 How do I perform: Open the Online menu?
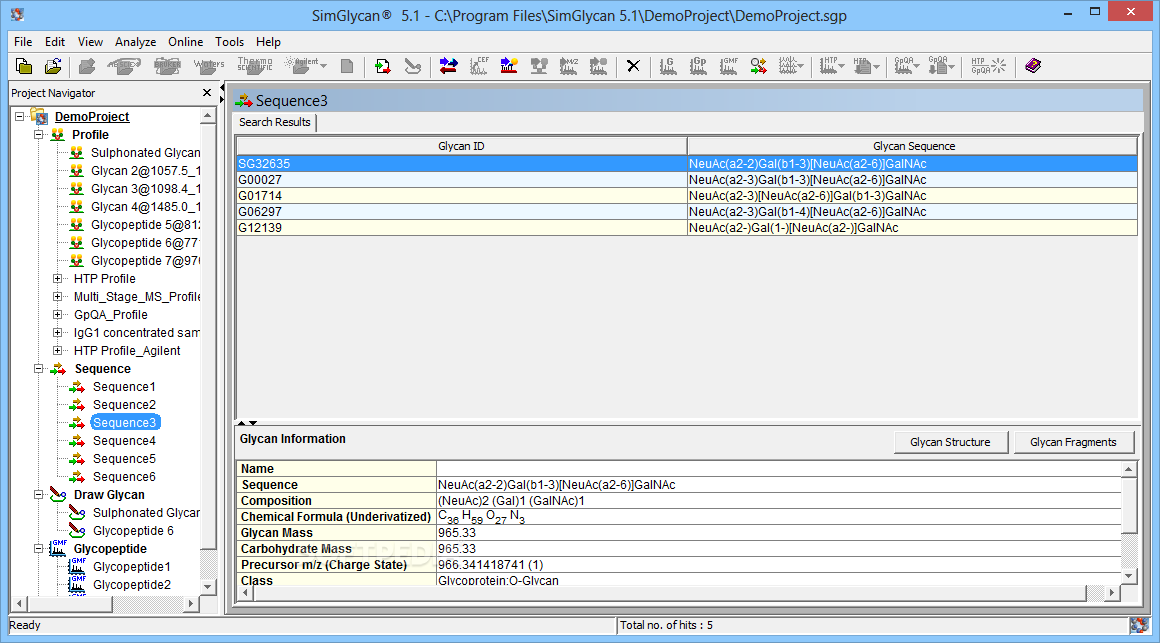[x=185, y=42]
